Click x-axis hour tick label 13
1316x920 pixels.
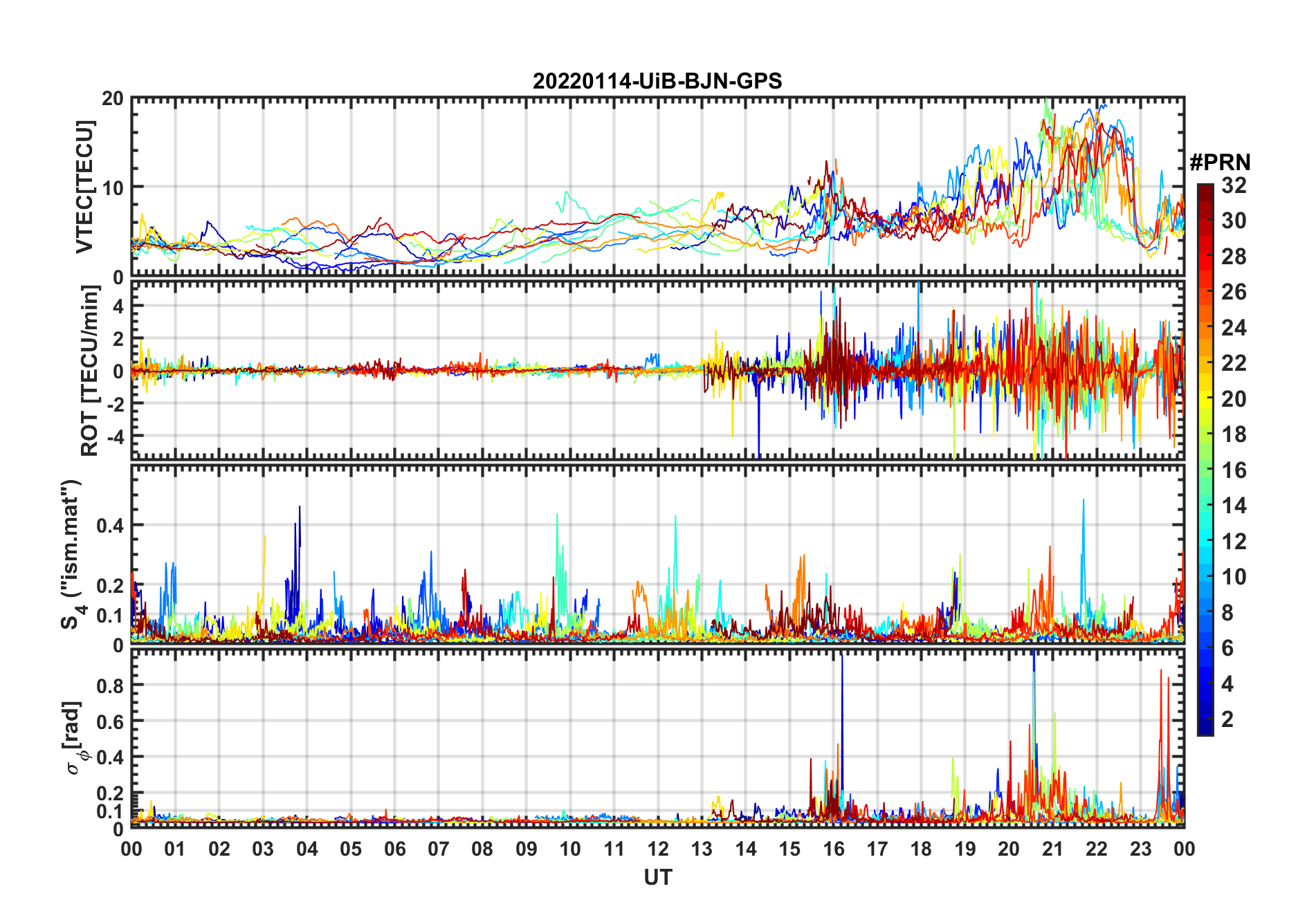(x=702, y=849)
